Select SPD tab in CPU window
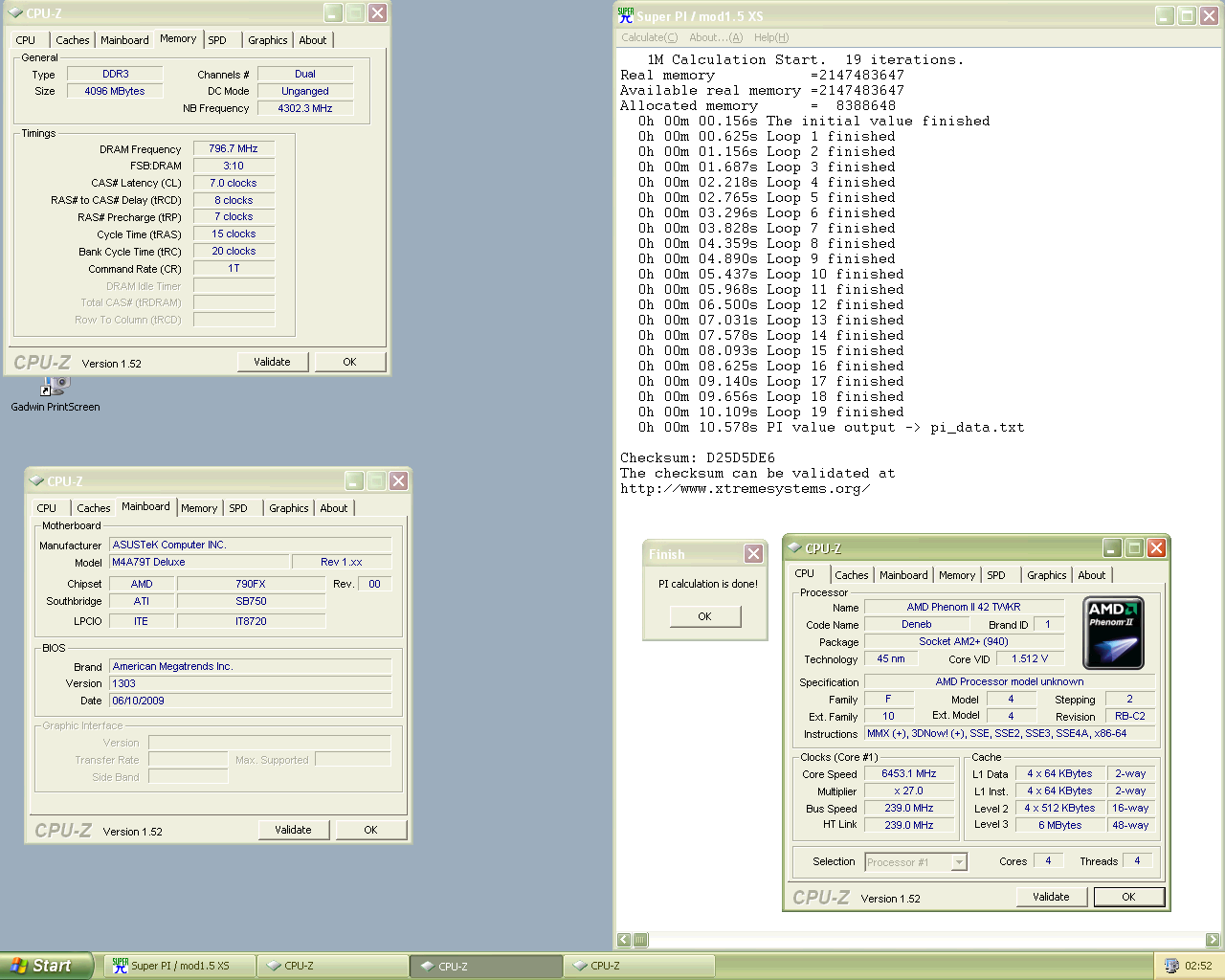 [x=996, y=575]
